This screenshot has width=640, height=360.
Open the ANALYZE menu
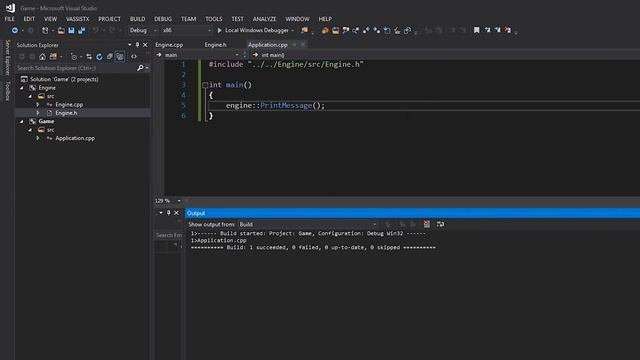click(x=264, y=19)
